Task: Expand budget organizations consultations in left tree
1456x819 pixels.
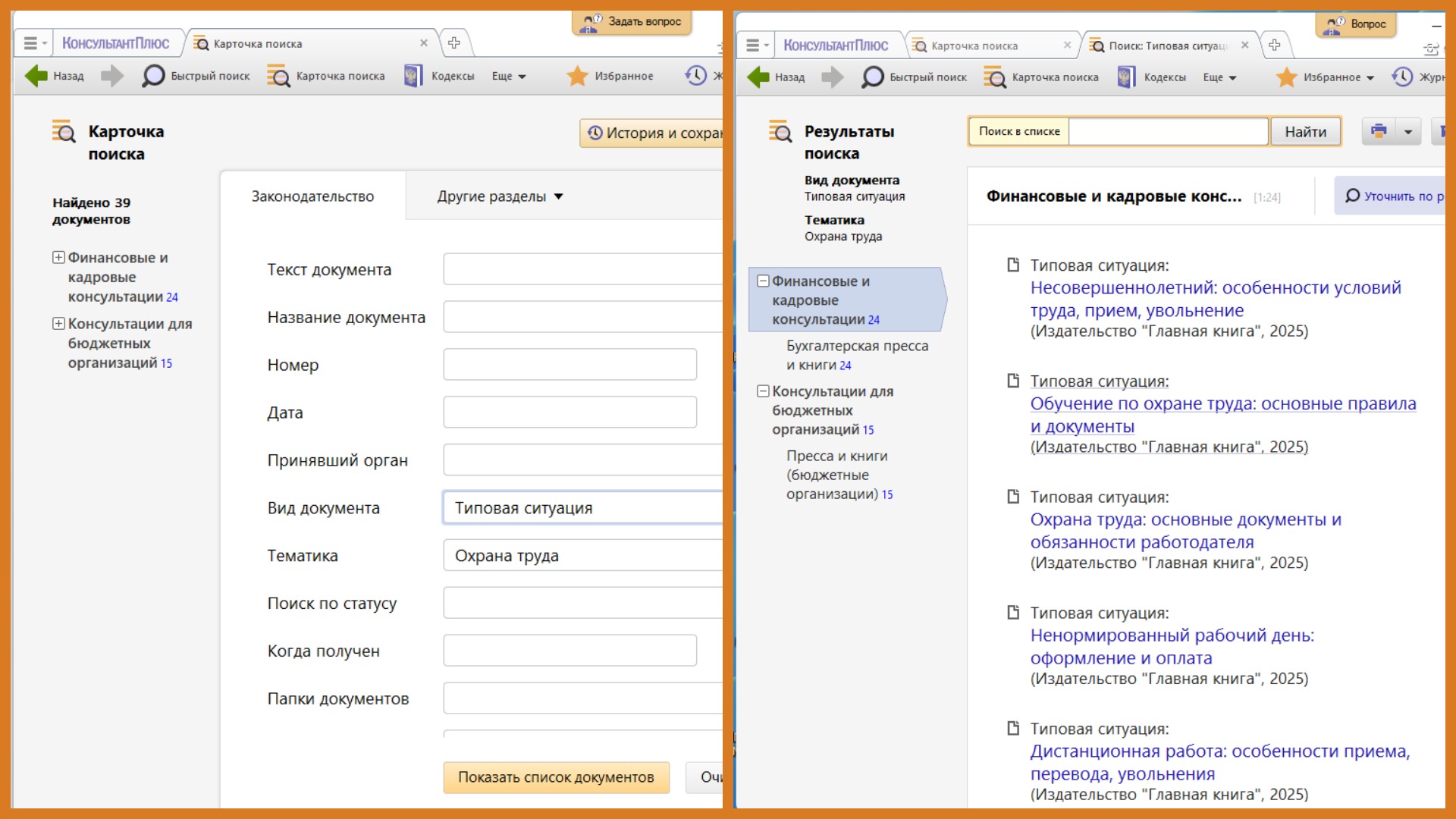Action: [58, 324]
